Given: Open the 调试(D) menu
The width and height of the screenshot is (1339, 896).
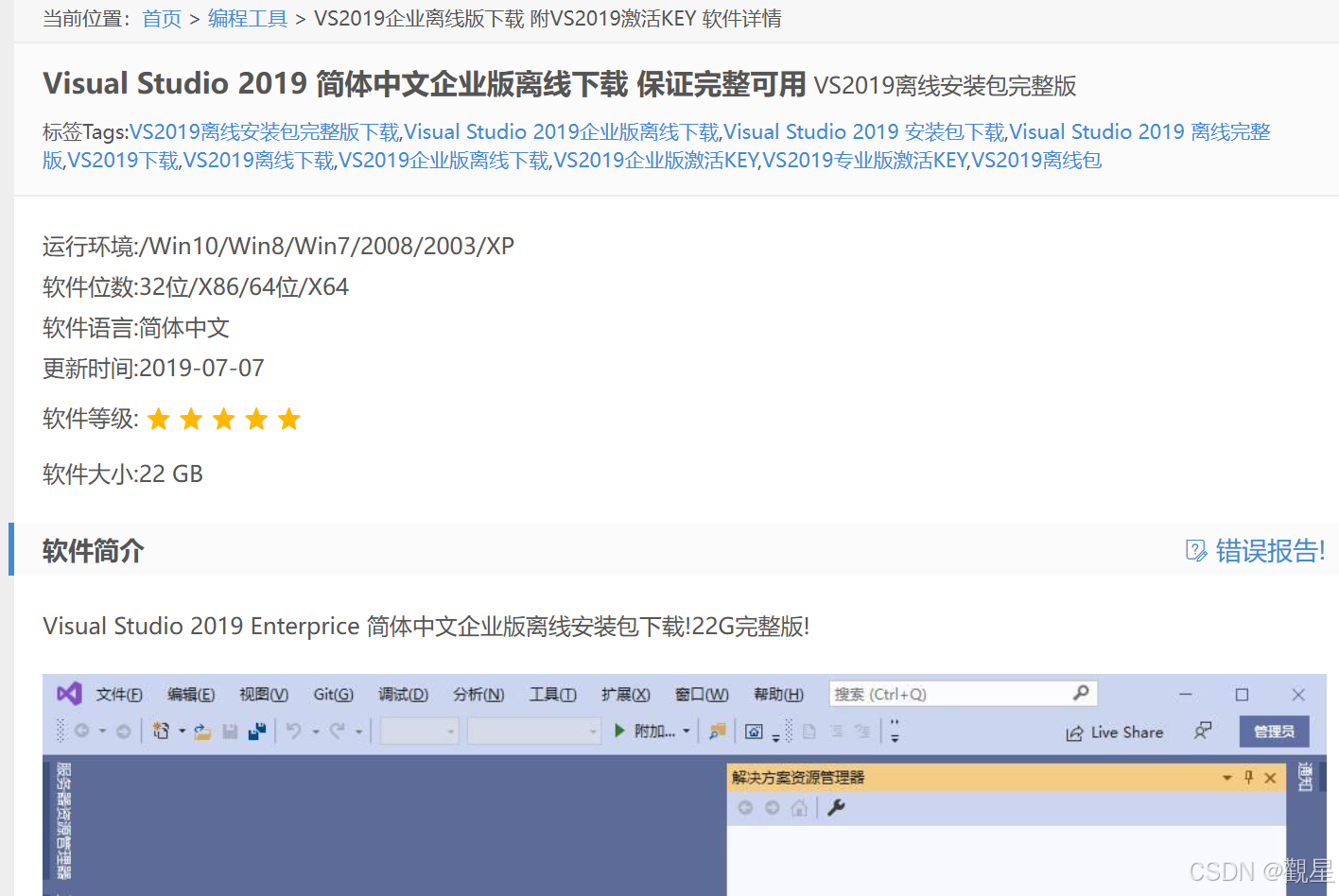Looking at the screenshot, I should [x=404, y=695].
